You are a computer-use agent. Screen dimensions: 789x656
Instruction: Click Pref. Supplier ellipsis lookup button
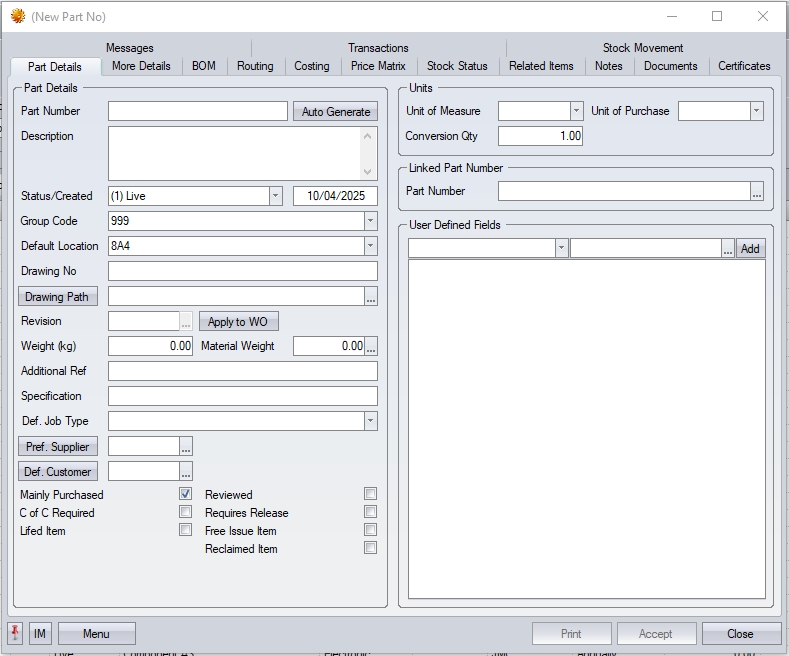(x=186, y=447)
